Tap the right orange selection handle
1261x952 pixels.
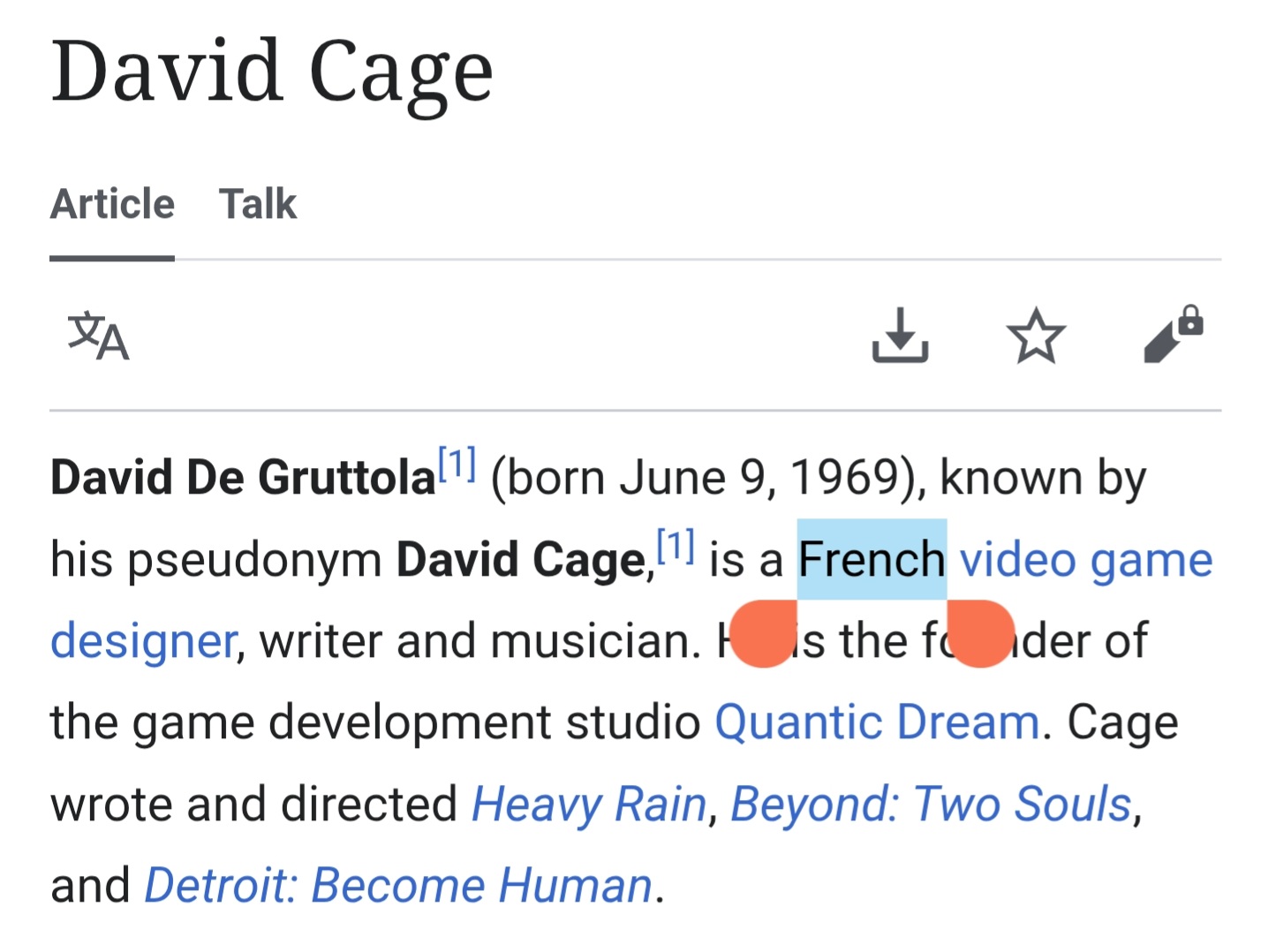point(980,633)
